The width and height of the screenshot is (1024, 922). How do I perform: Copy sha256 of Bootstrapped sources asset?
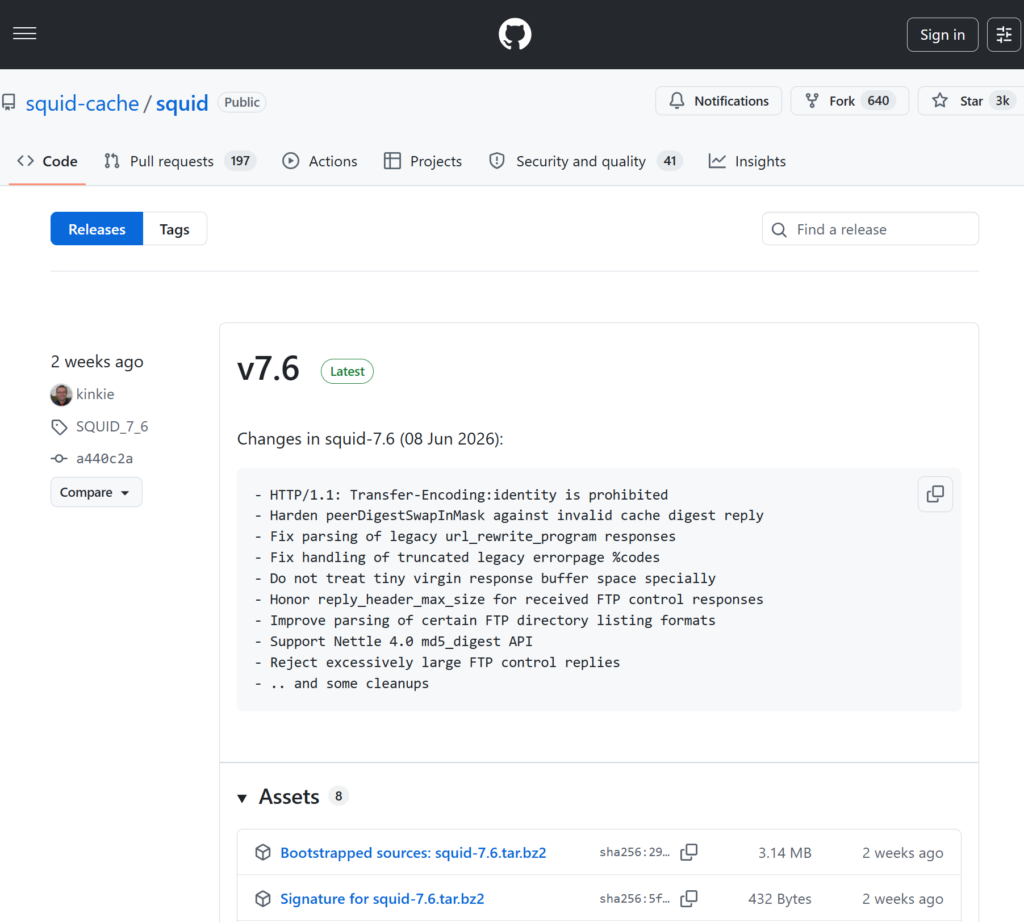tap(689, 852)
